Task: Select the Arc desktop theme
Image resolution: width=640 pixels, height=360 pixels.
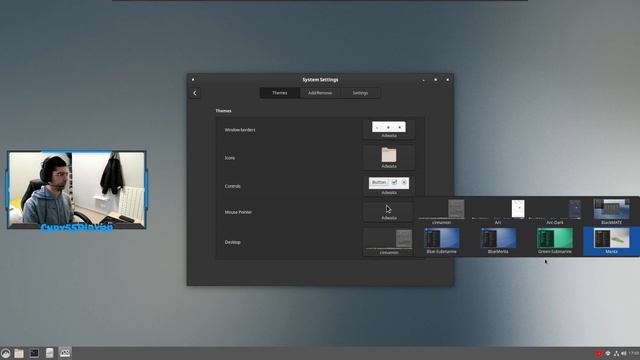Action: (x=498, y=212)
